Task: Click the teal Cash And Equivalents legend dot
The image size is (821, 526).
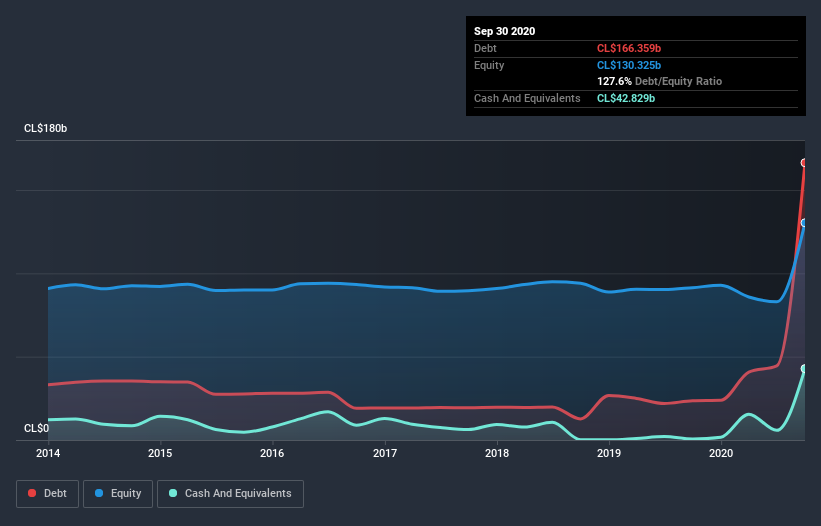Action: point(173,493)
